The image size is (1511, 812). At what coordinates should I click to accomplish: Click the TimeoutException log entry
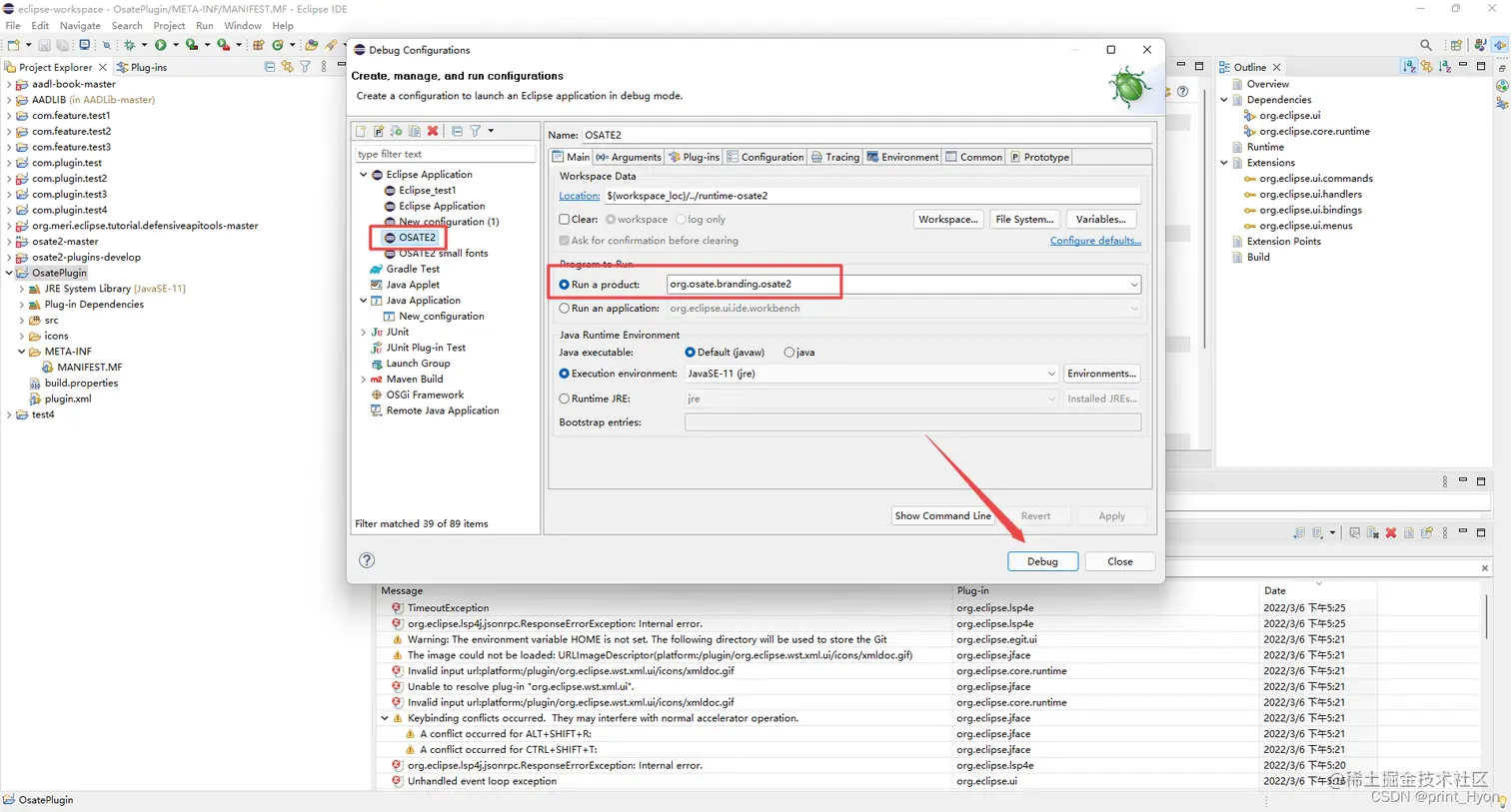[x=448, y=608]
